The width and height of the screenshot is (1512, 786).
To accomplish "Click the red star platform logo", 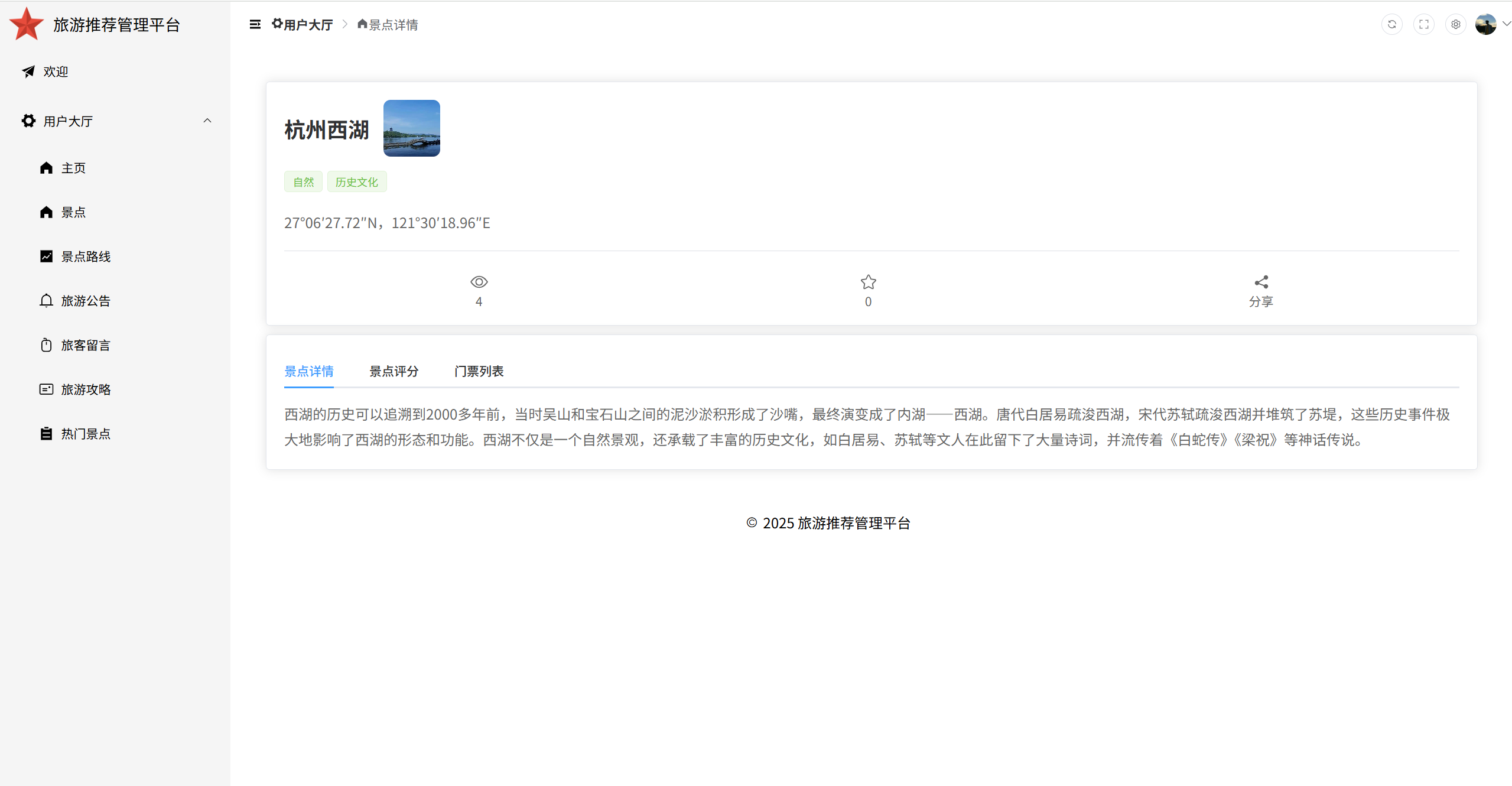I will point(27,24).
